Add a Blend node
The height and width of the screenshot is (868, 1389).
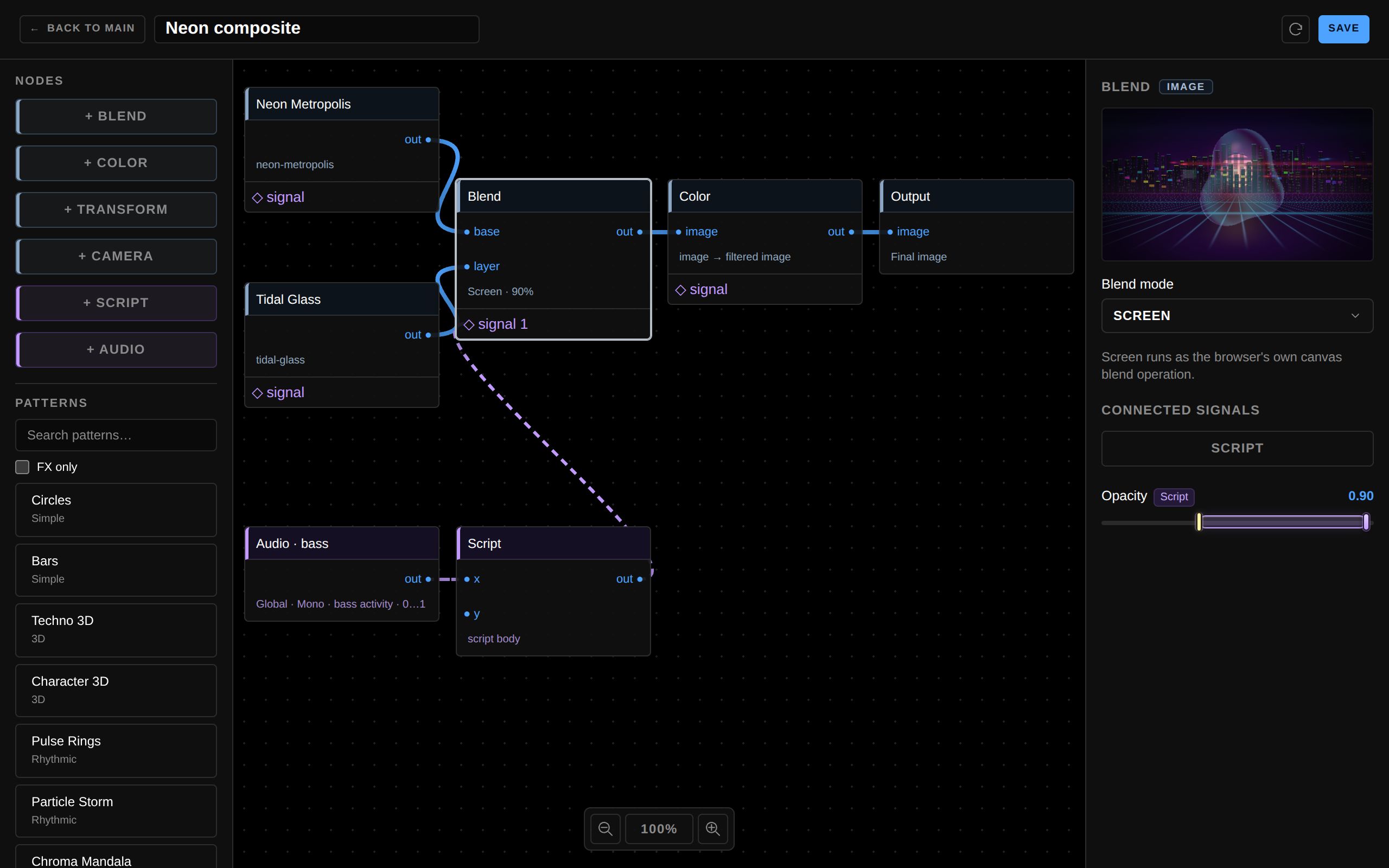coord(116,116)
